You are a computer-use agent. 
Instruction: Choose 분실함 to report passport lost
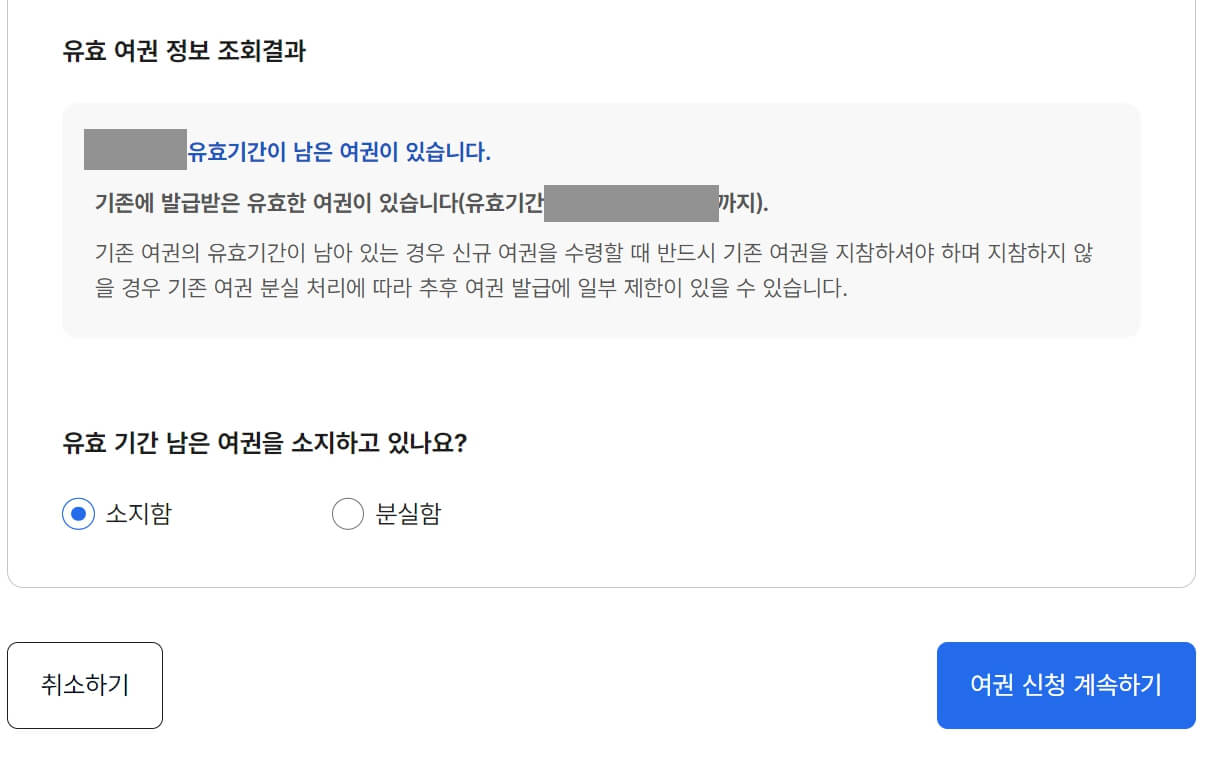tap(347, 513)
